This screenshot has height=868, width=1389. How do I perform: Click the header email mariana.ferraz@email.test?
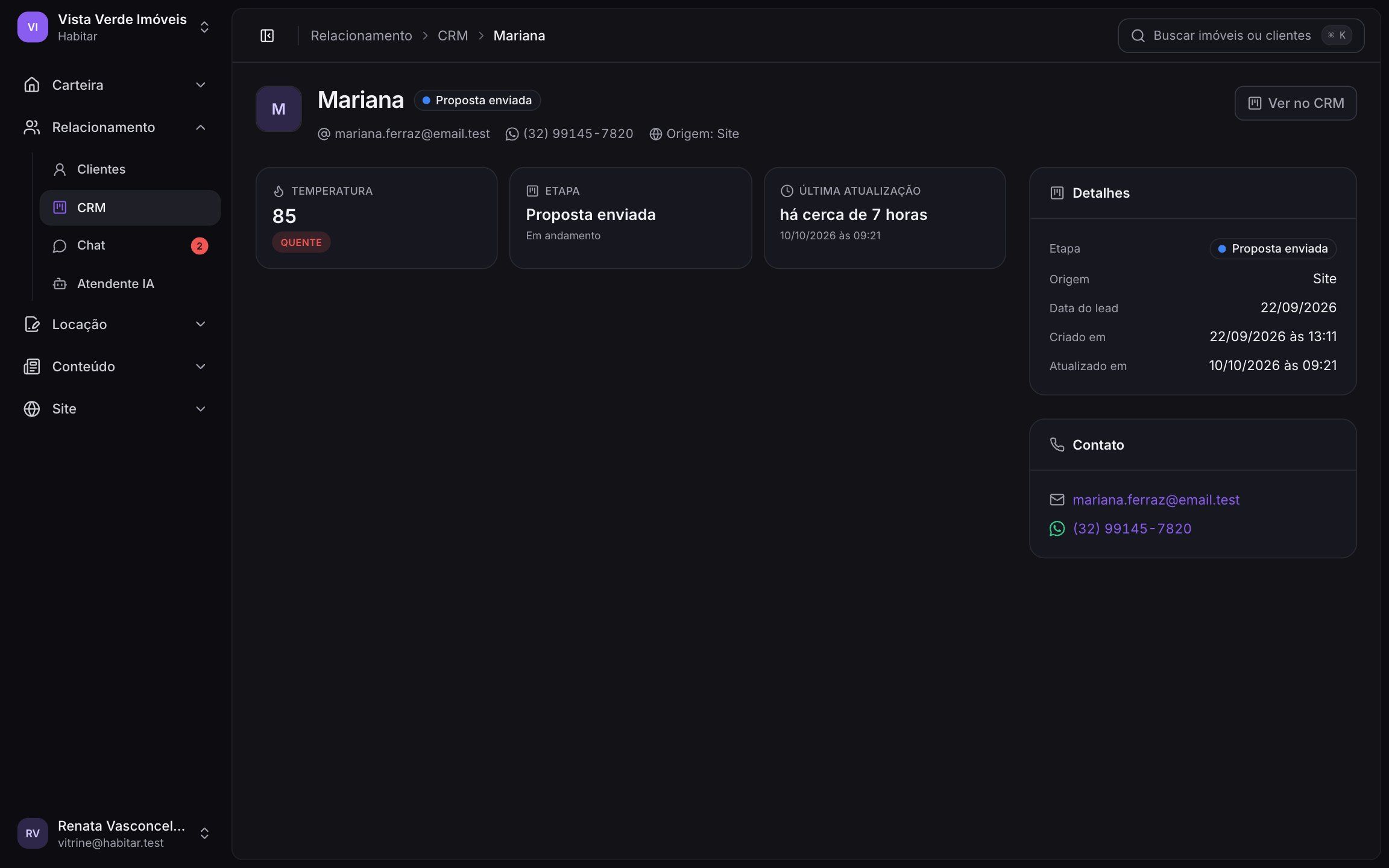pyautogui.click(x=412, y=134)
